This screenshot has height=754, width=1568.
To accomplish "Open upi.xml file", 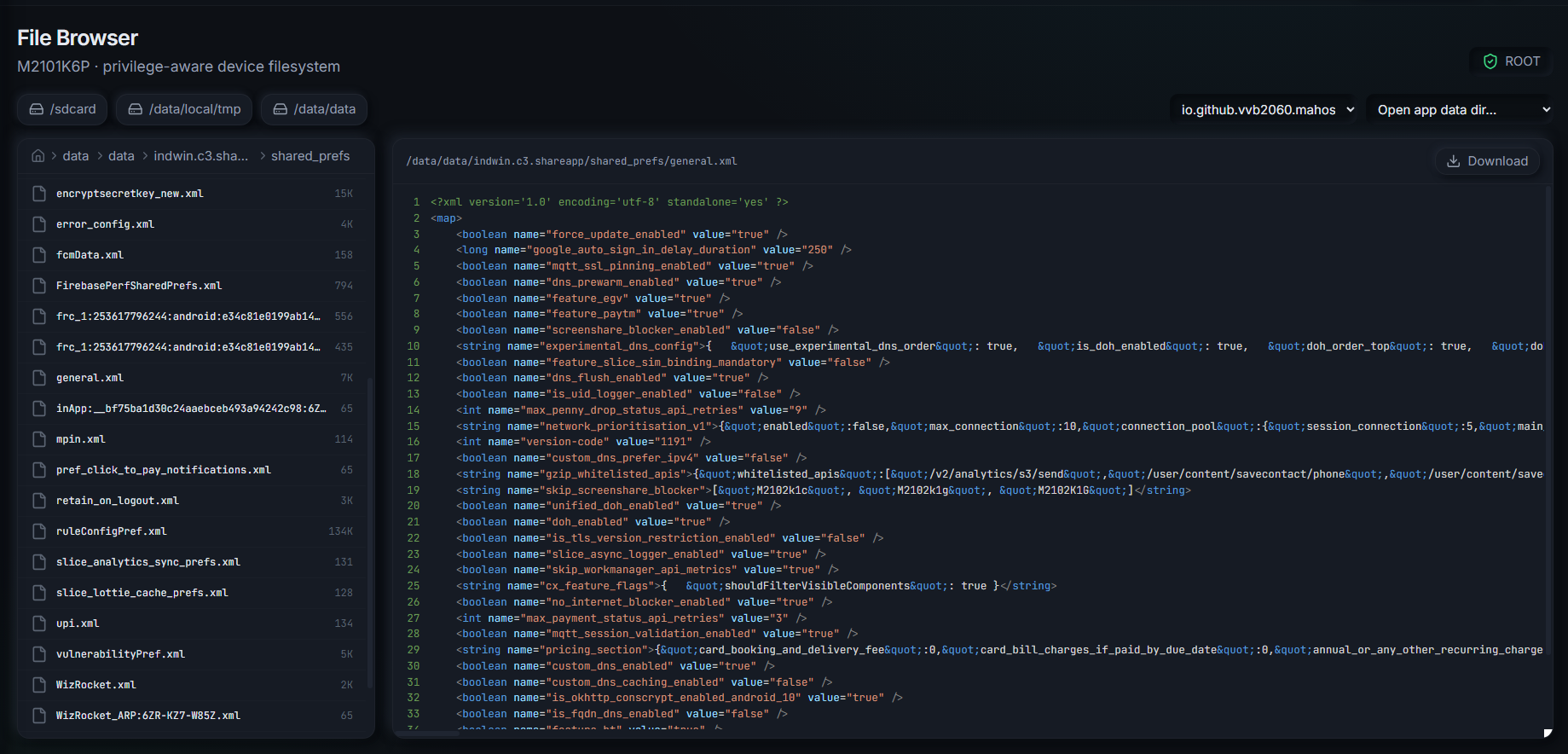I will coord(194,623).
